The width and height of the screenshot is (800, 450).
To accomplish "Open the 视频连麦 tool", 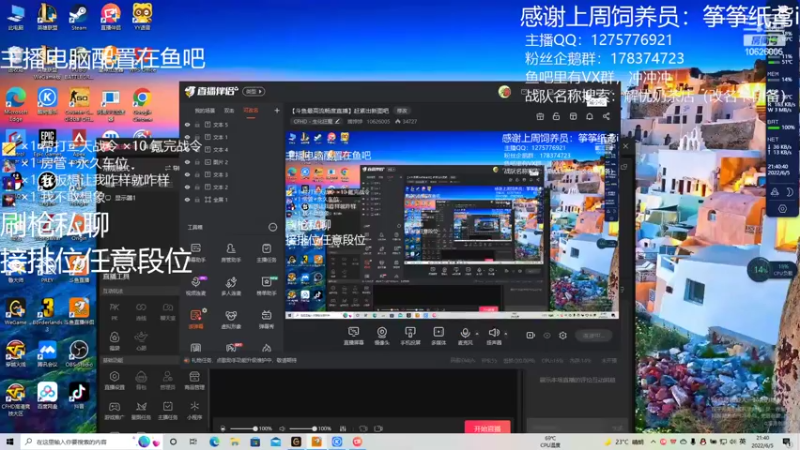I will 195,286.
